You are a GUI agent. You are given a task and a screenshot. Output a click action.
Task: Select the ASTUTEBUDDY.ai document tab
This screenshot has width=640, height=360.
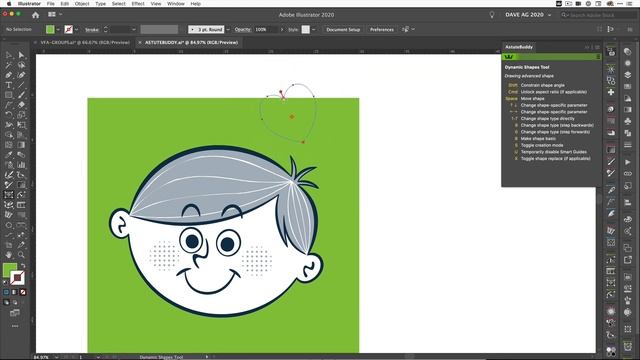(x=191, y=42)
